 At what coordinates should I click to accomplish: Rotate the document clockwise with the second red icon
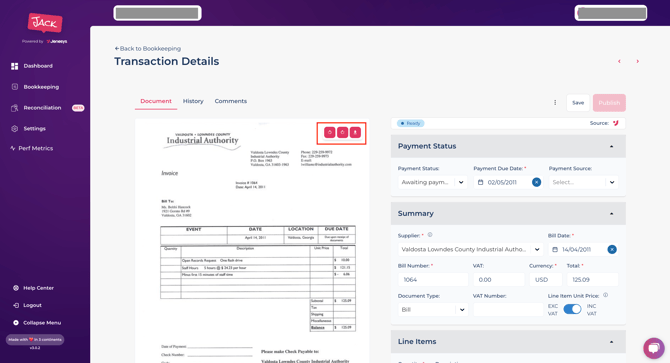click(342, 132)
